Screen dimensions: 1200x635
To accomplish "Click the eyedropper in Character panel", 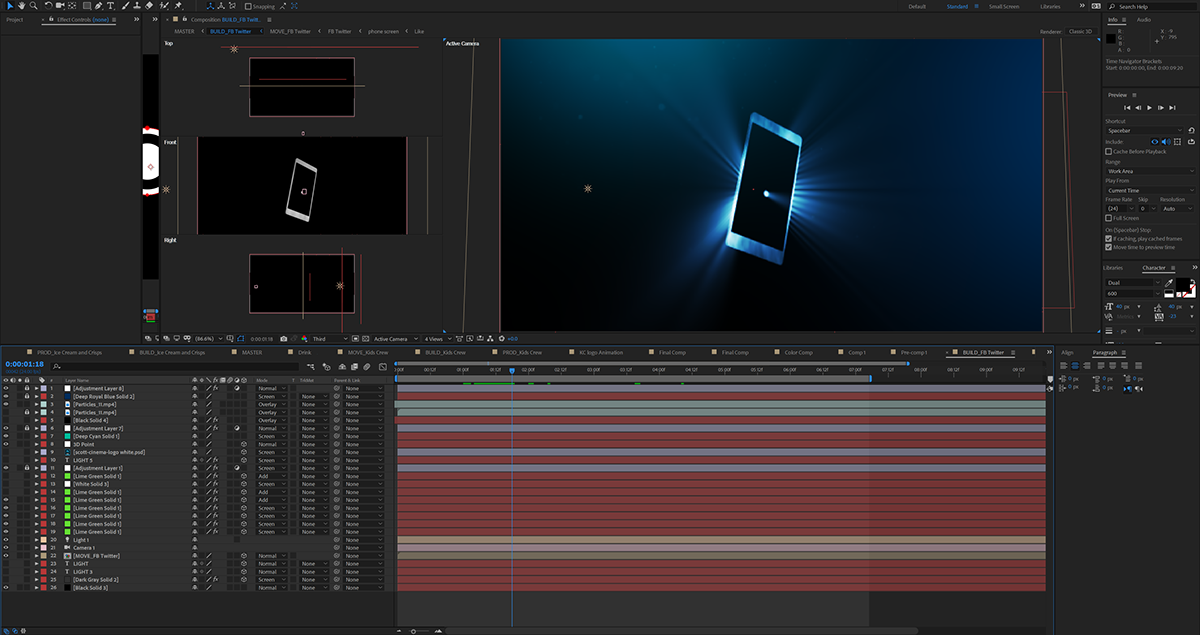I will (x=1168, y=283).
